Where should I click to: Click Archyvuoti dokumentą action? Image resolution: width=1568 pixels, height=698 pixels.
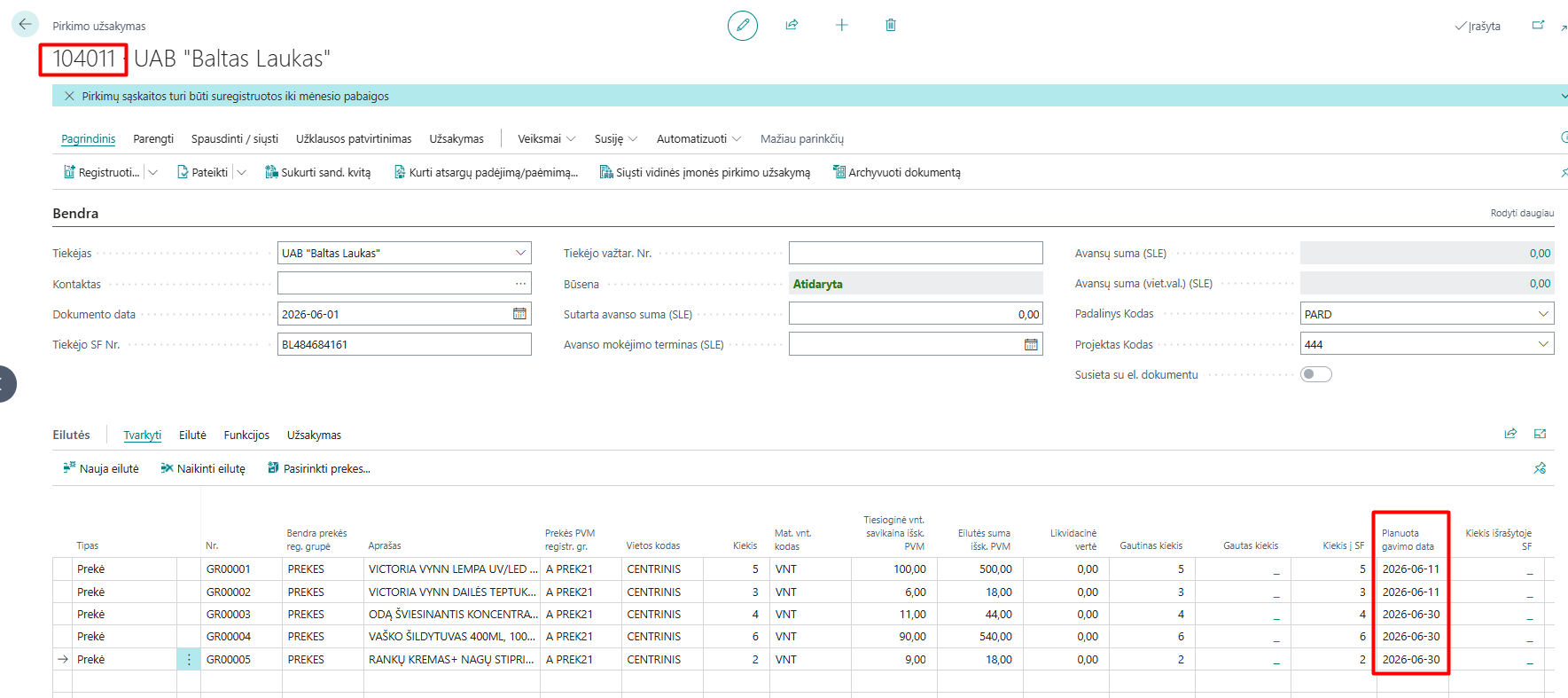tap(896, 172)
